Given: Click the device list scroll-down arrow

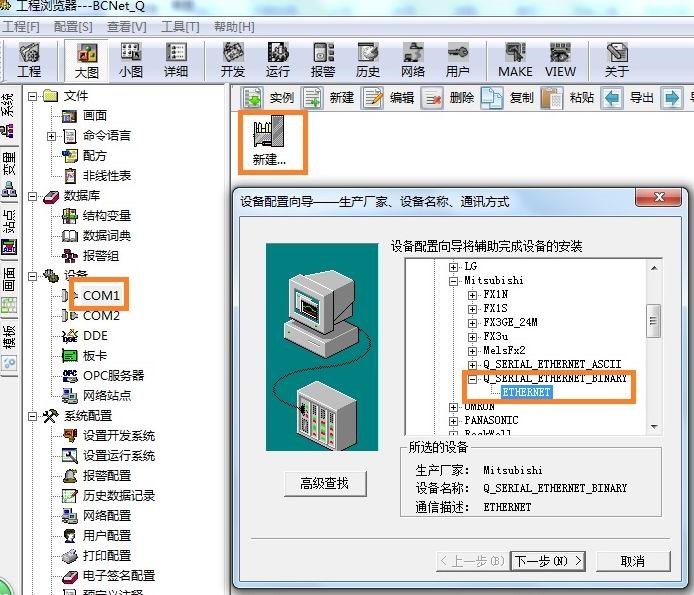Looking at the screenshot, I should click(x=654, y=427).
